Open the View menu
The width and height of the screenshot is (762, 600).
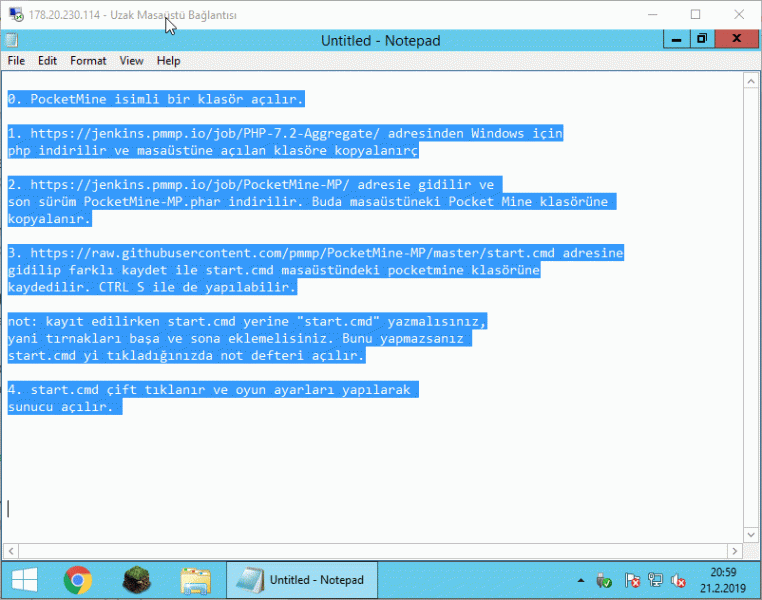131,61
